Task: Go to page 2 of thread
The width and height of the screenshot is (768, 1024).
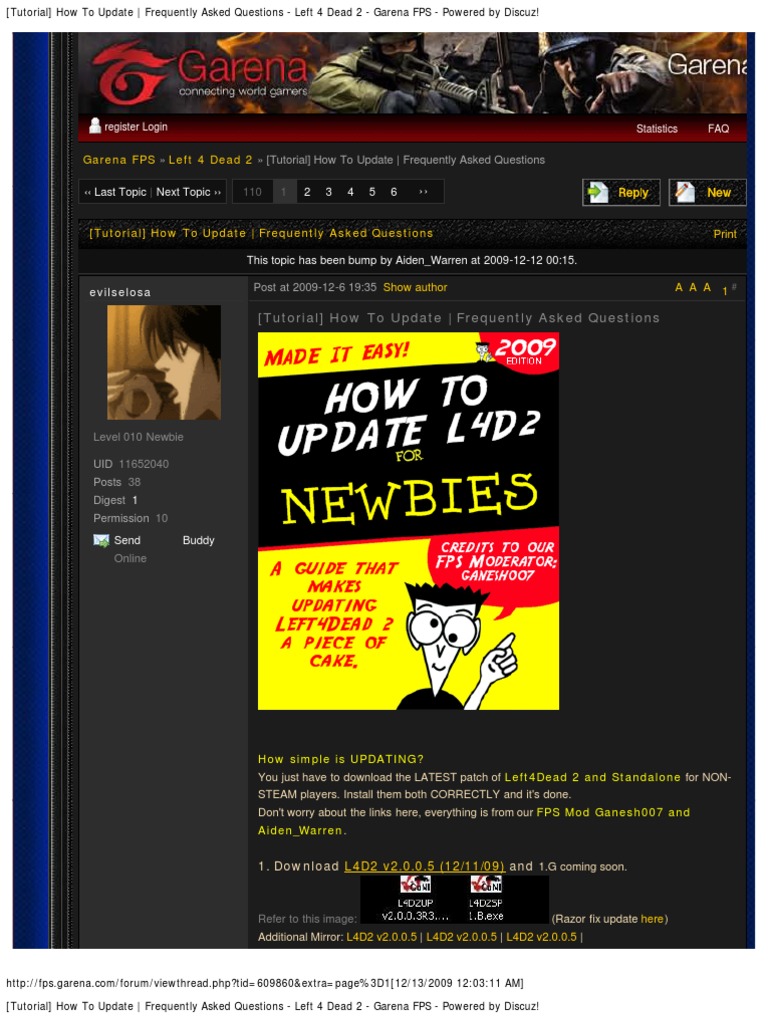Action: coord(307,192)
